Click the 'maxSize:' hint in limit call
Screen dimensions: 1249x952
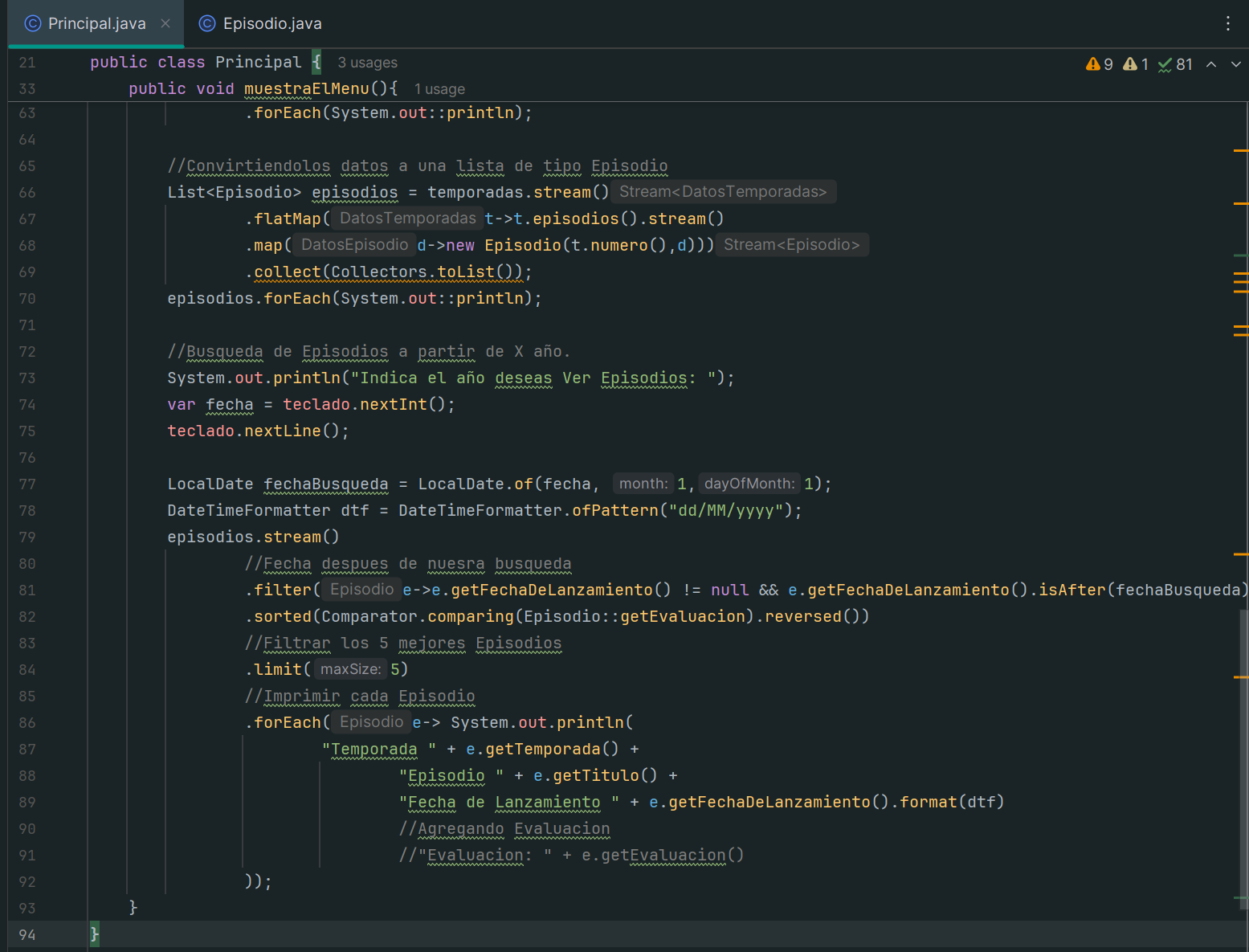pos(350,669)
